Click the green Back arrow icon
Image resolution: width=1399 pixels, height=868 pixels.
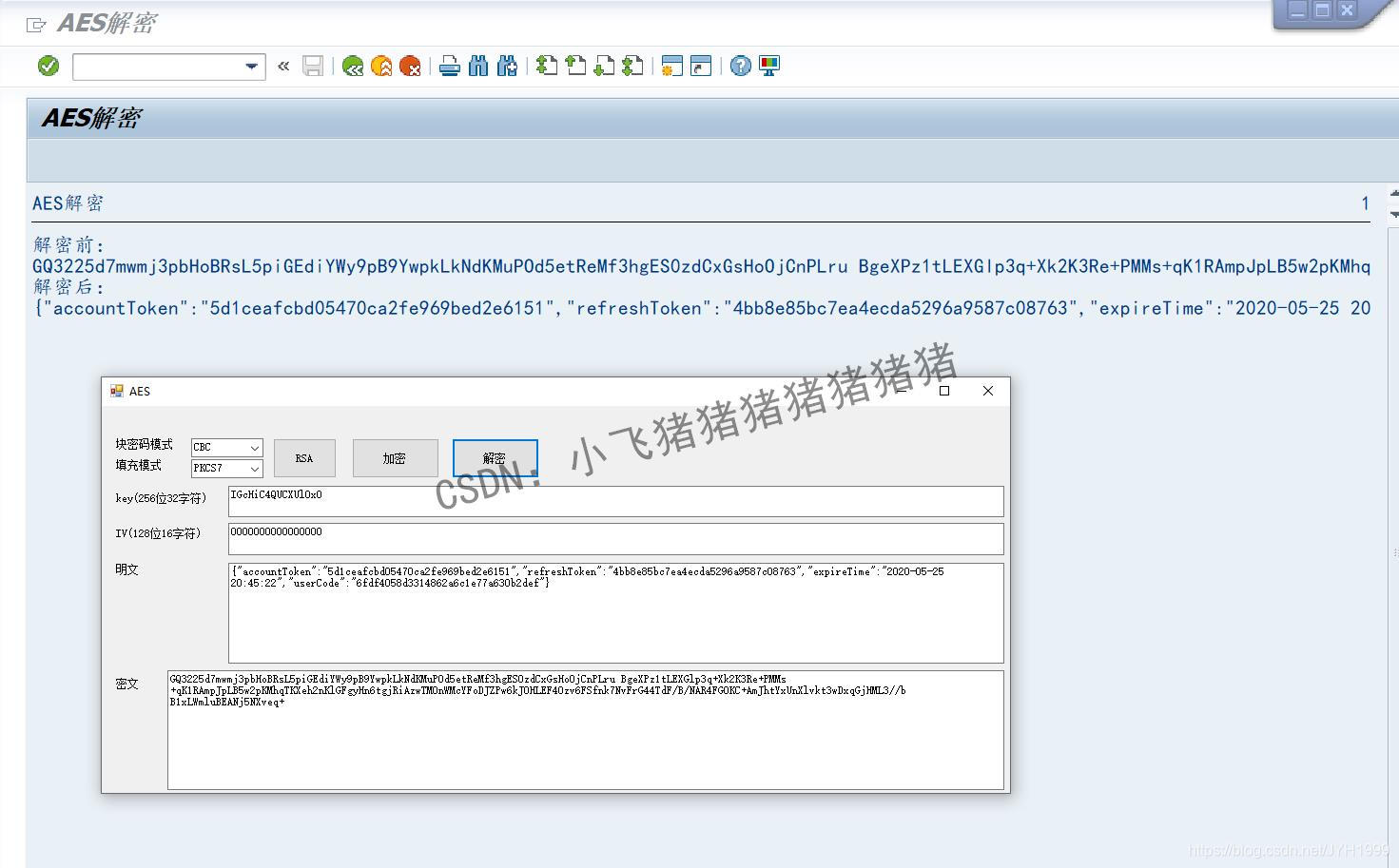pos(353,66)
